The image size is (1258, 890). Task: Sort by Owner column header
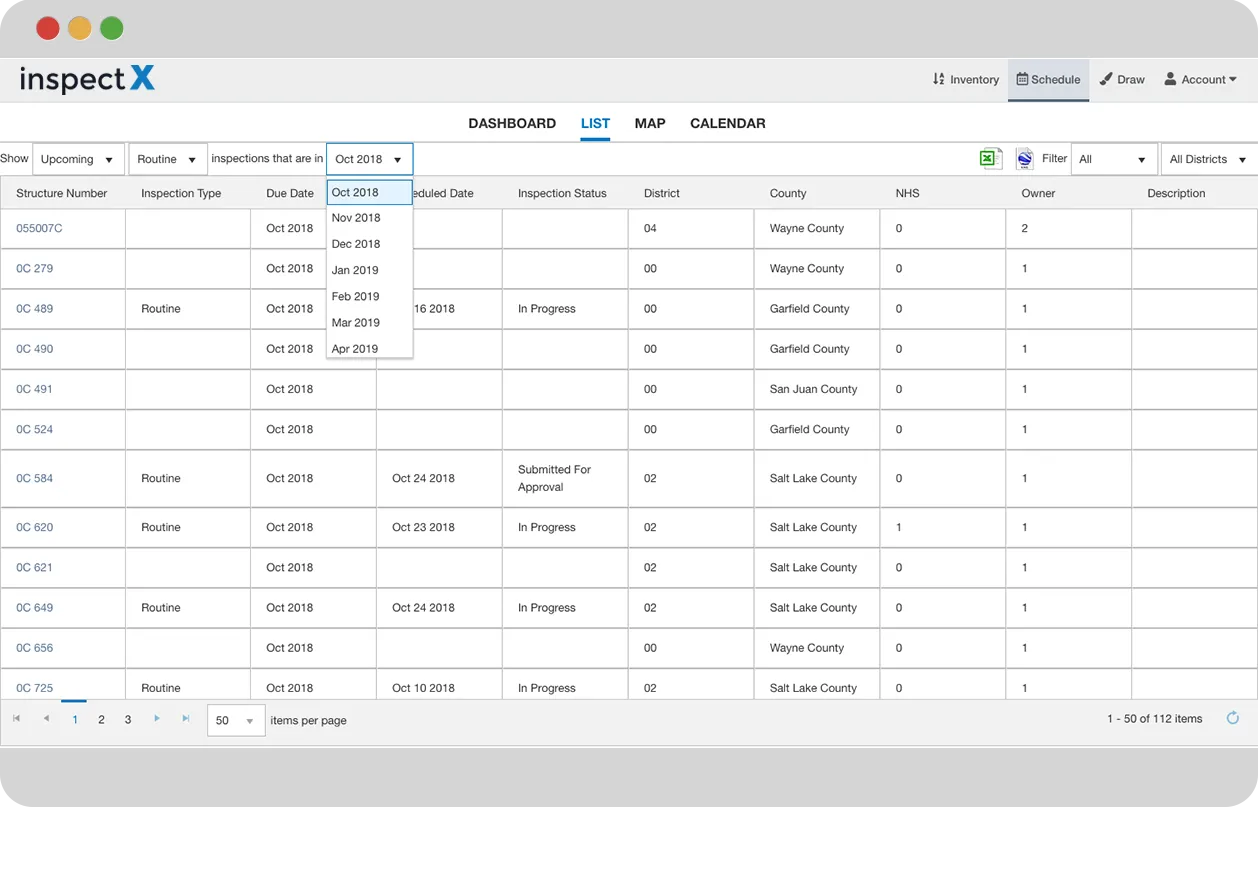tap(1038, 193)
